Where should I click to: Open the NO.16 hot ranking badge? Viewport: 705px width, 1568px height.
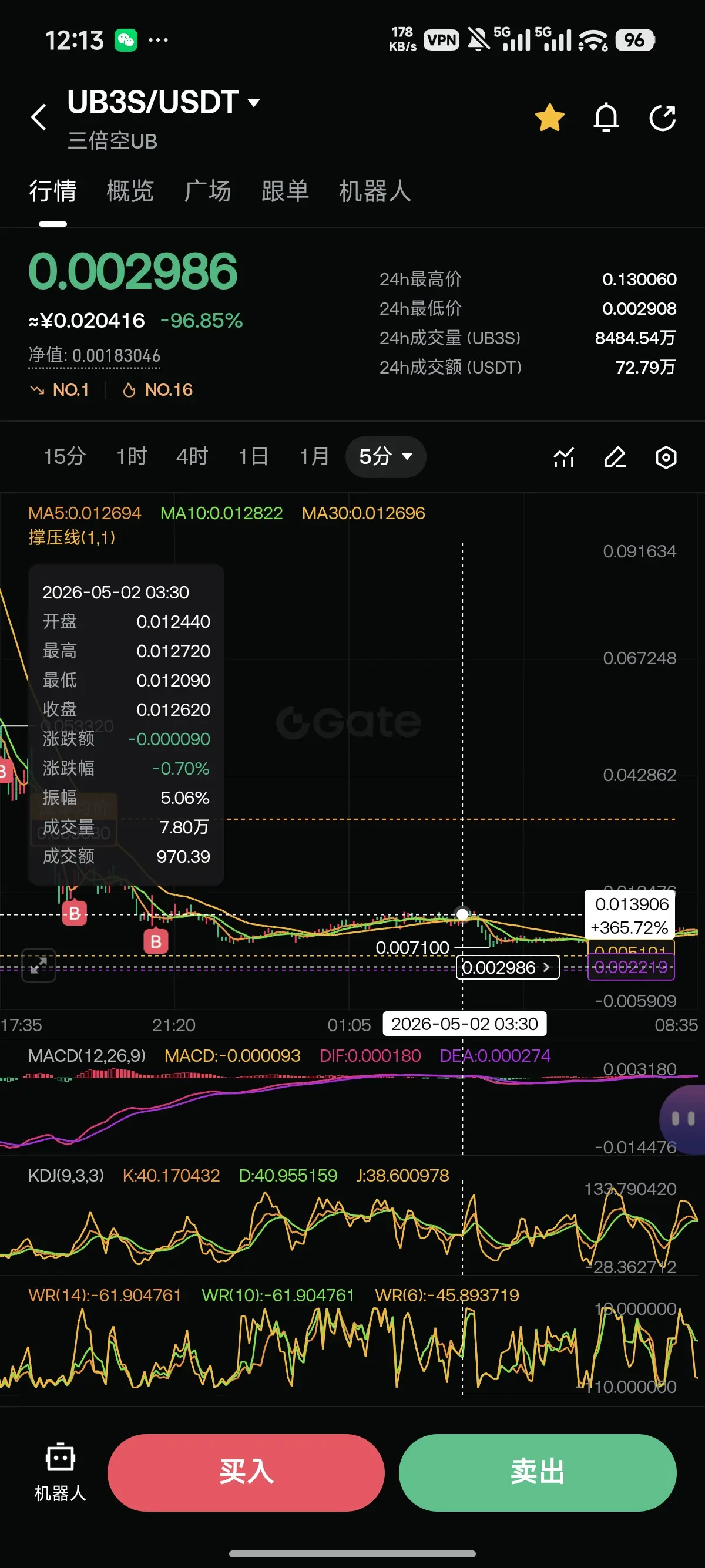[x=157, y=389]
